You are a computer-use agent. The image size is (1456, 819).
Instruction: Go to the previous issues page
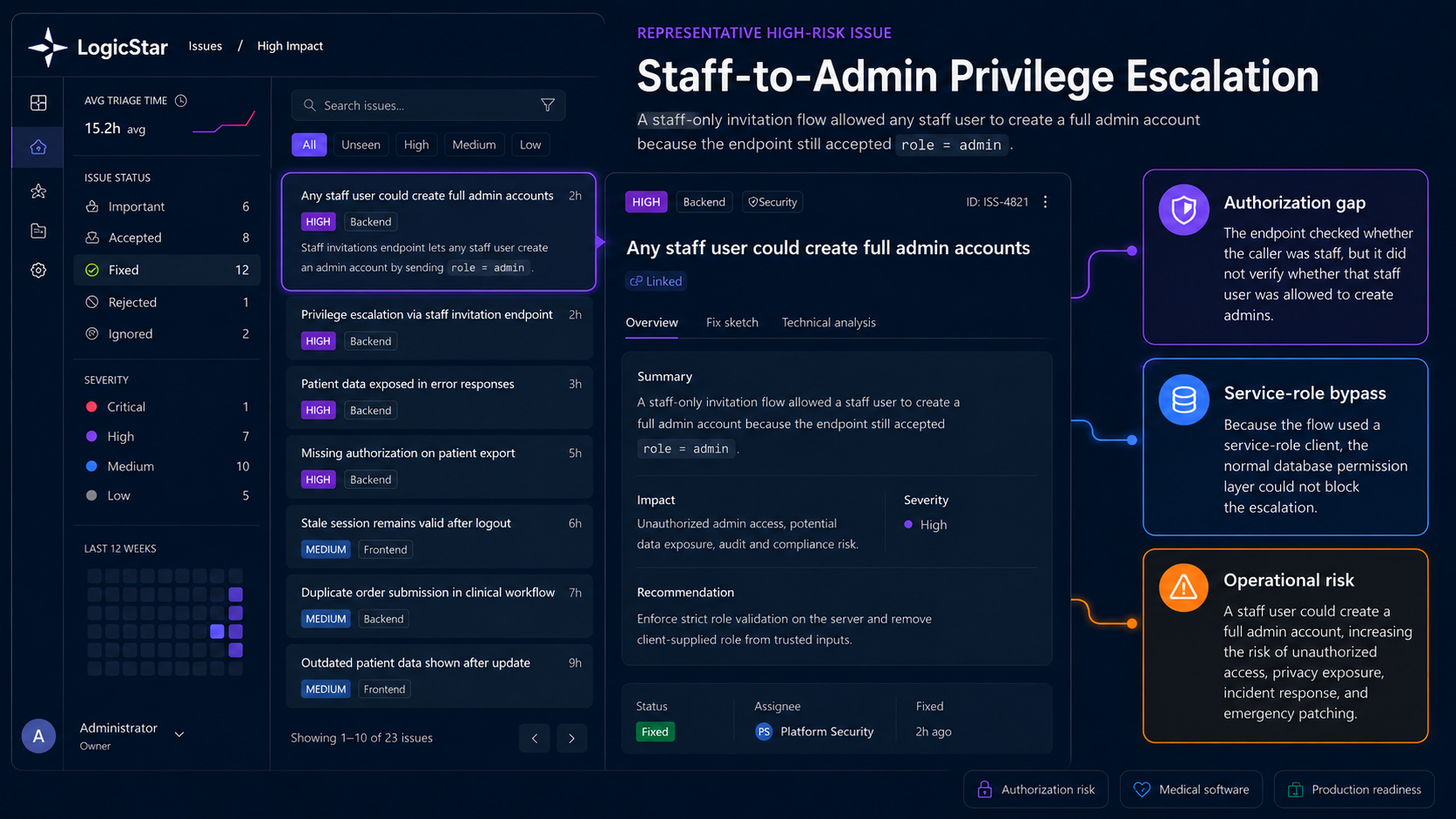pos(535,738)
